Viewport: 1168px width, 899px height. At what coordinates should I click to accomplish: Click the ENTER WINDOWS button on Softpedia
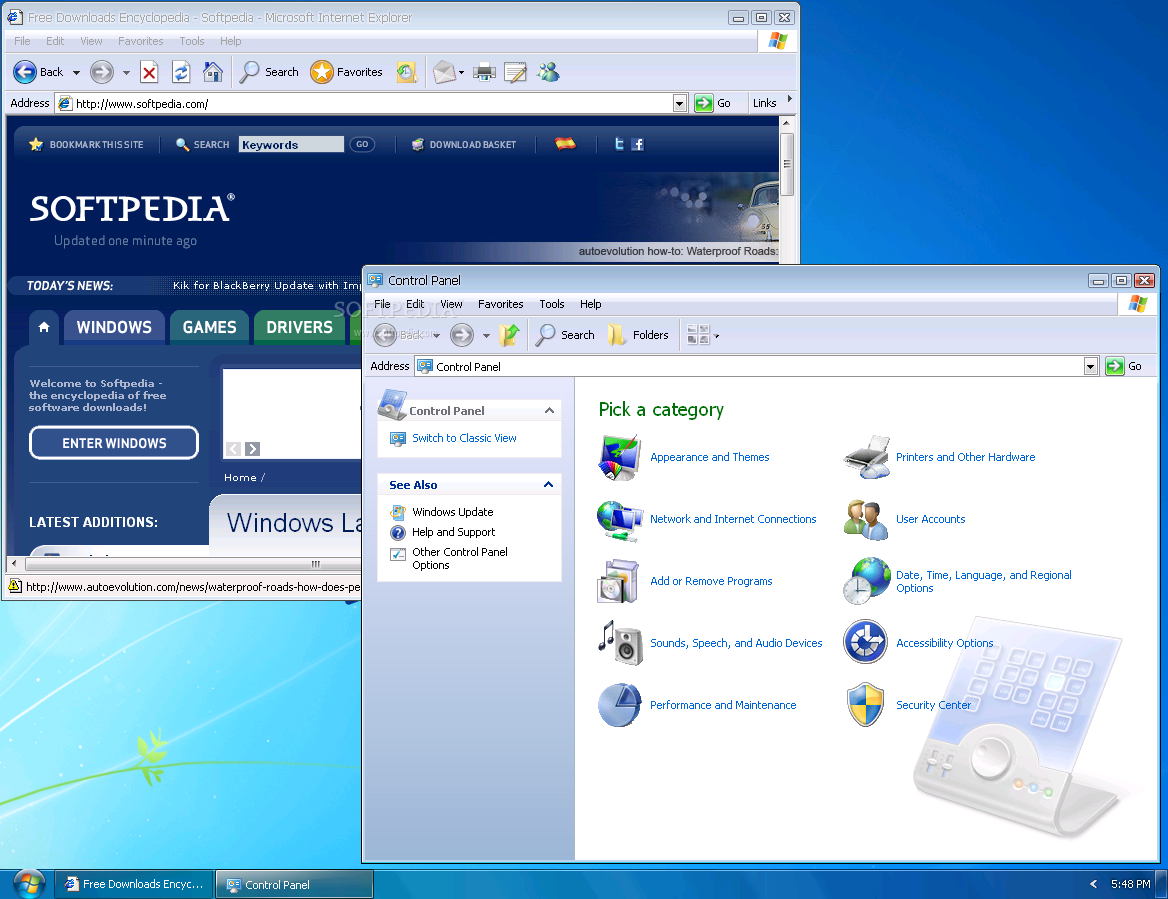pos(114,443)
